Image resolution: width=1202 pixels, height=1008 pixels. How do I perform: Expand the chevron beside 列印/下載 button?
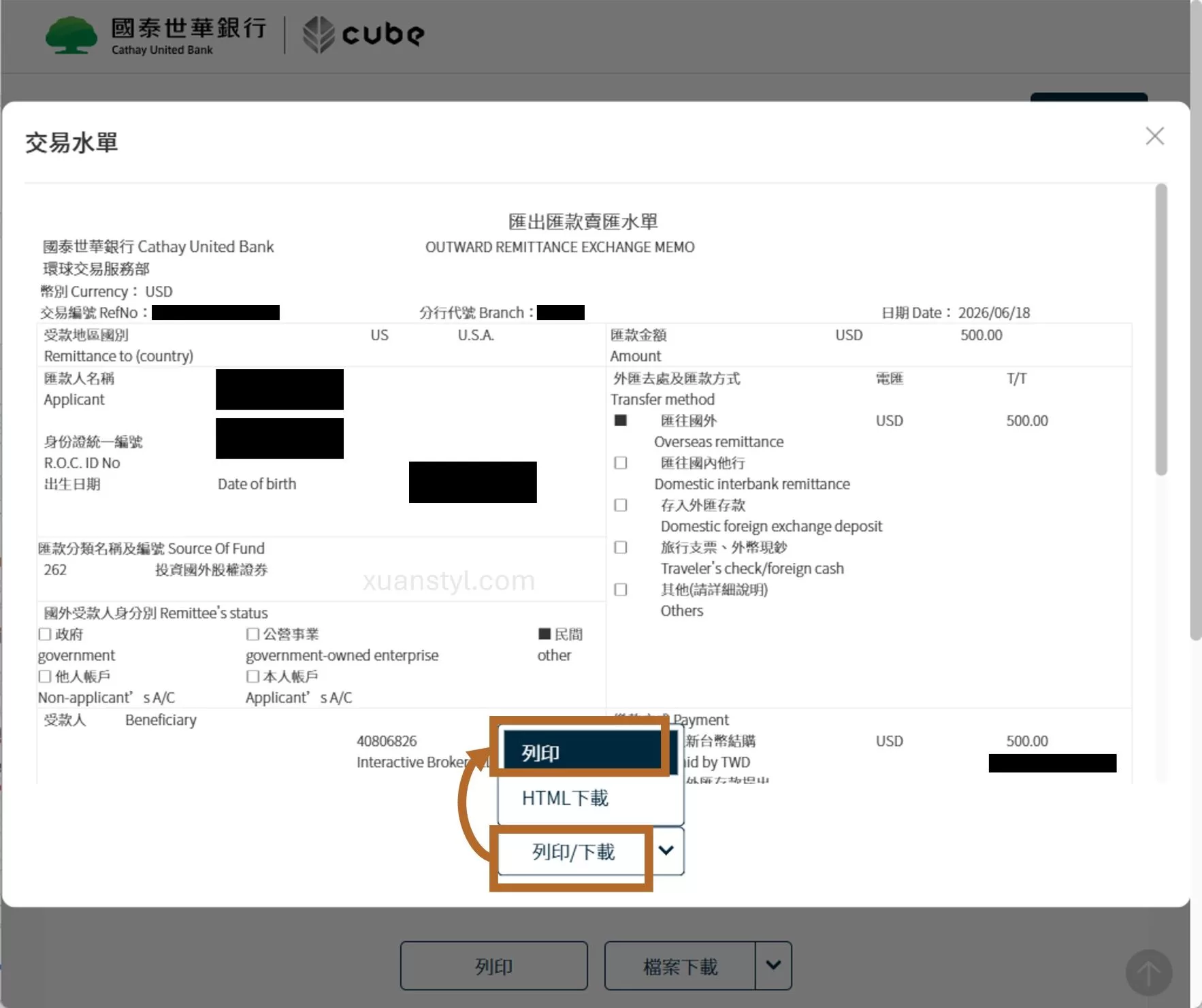tap(666, 851)
